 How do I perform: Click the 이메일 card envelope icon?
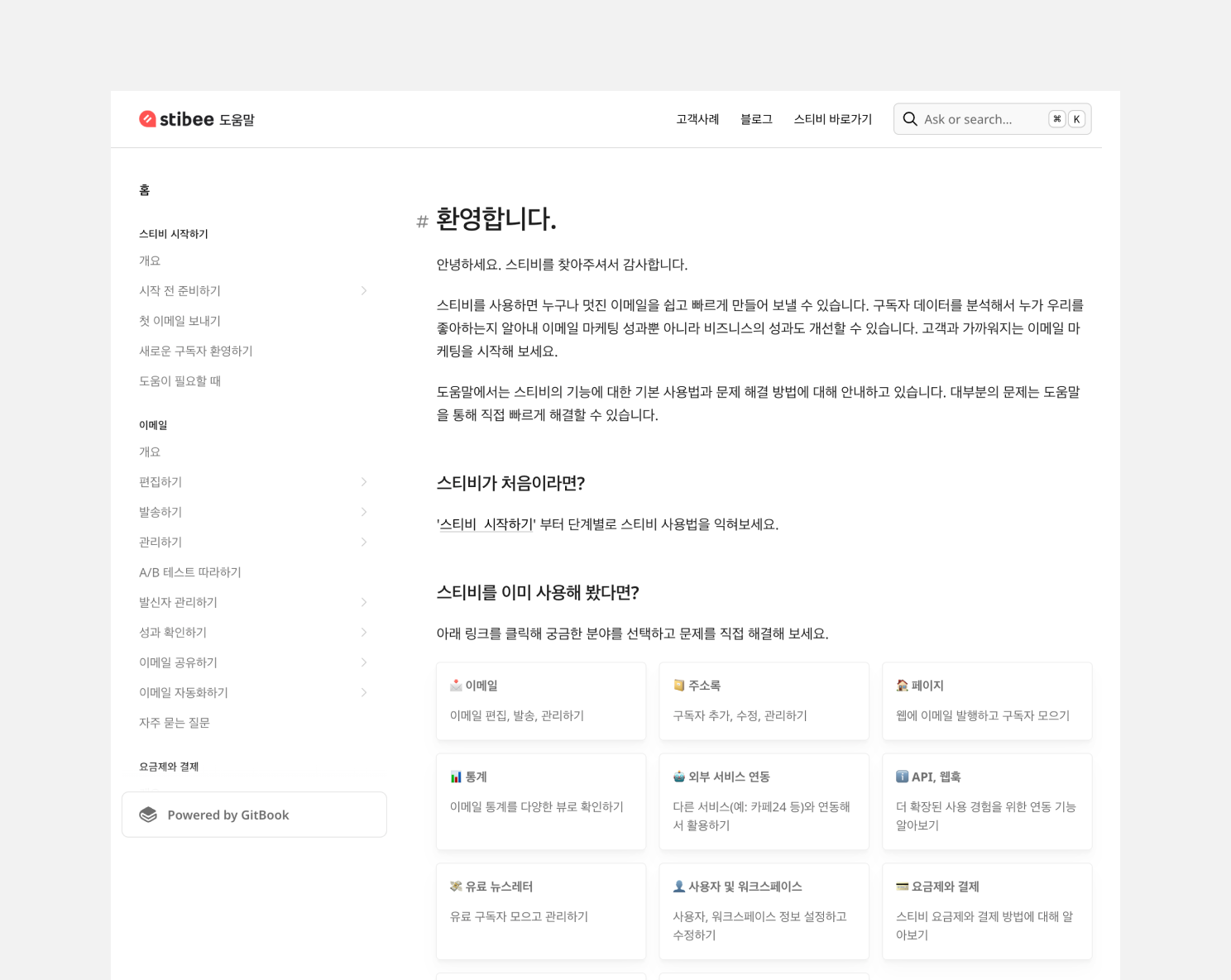click(456, 686)
